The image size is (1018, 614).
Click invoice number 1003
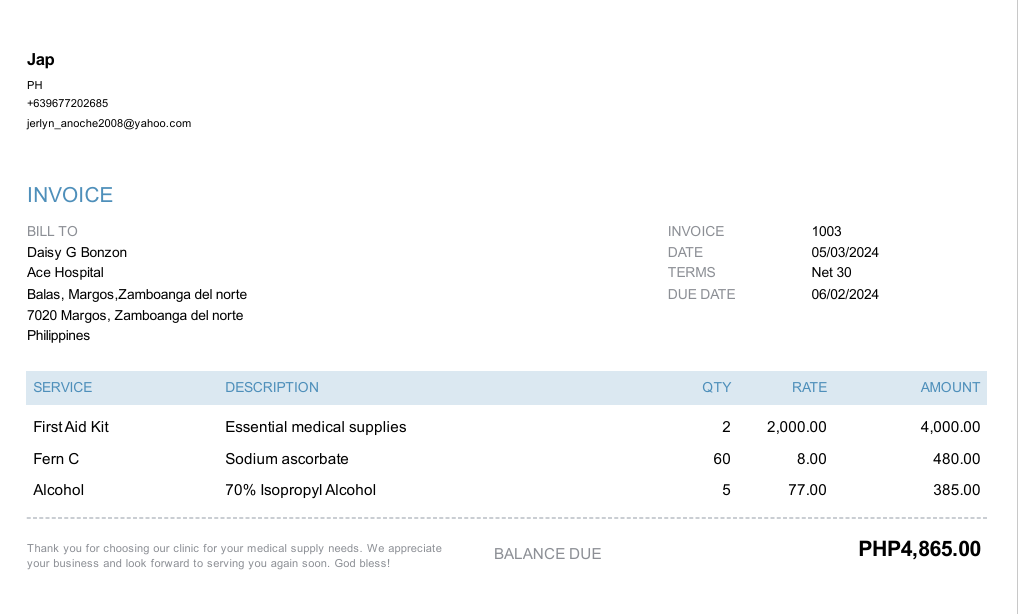coord(826,231)
